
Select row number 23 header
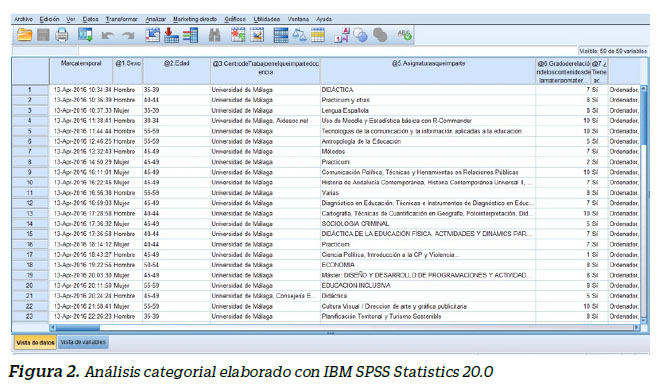30,316
